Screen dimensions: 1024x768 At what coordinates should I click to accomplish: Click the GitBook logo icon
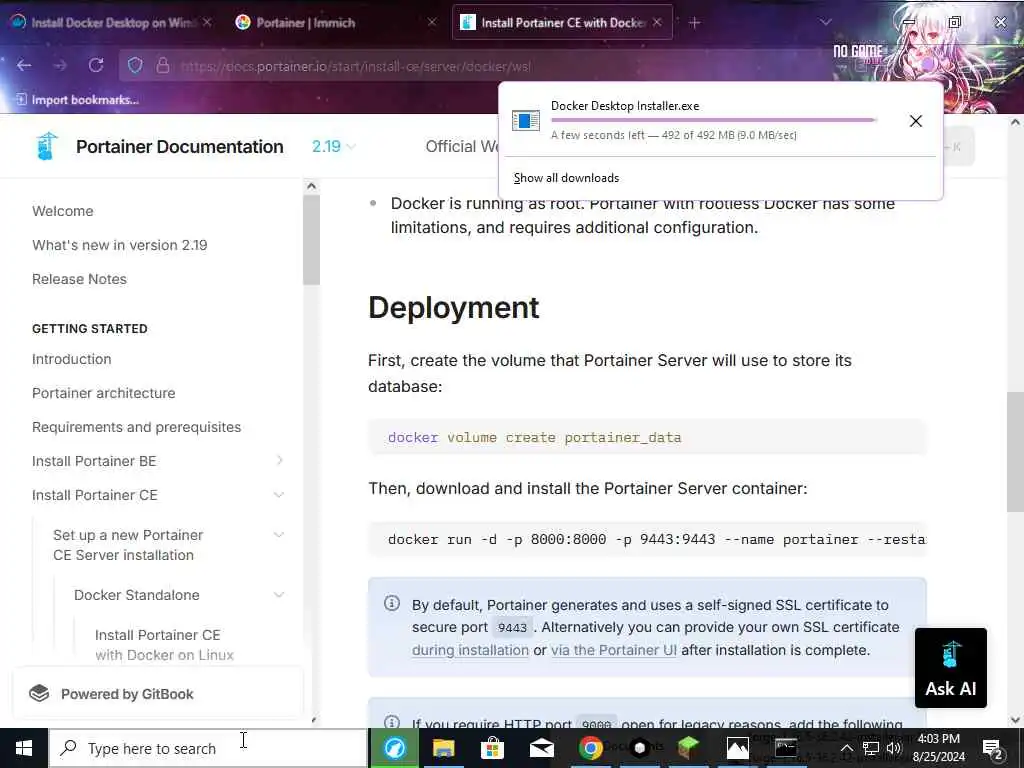[x=39, y=694]
